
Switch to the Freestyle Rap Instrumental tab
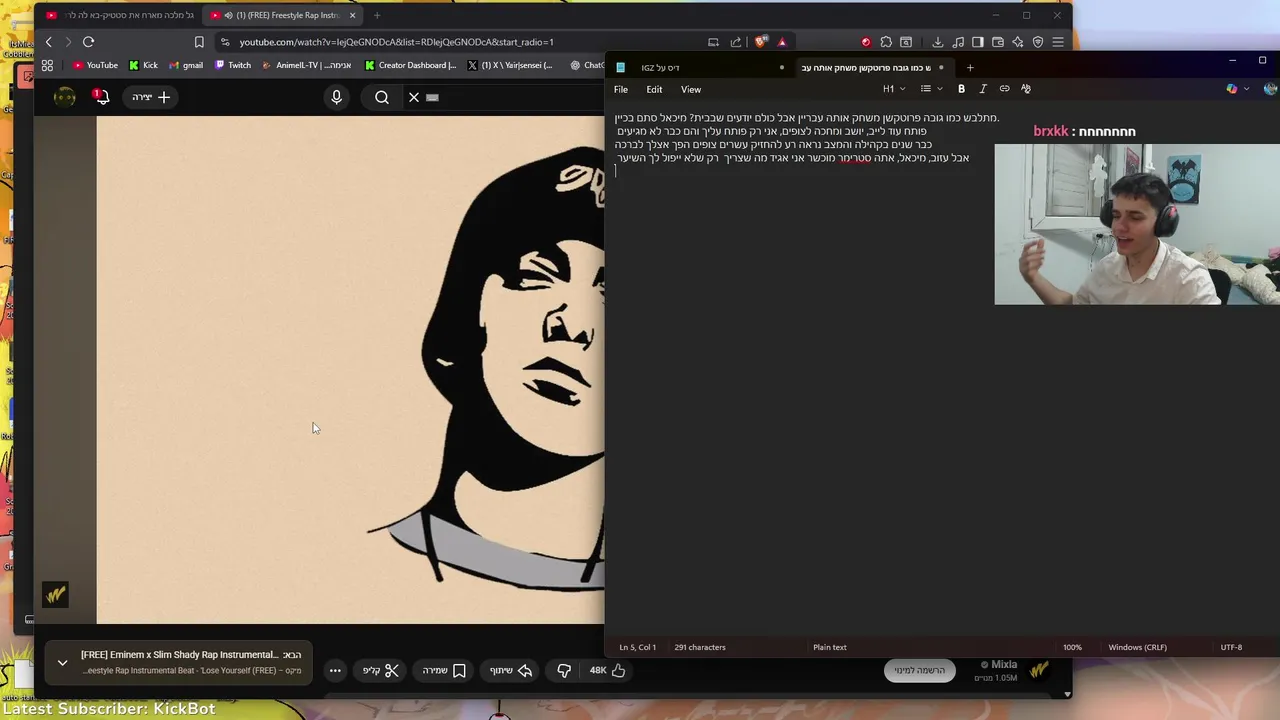[x=284, y=15]
